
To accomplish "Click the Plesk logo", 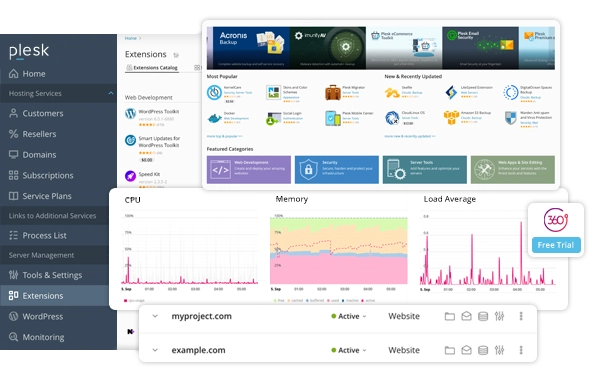I will click(29, 51).
